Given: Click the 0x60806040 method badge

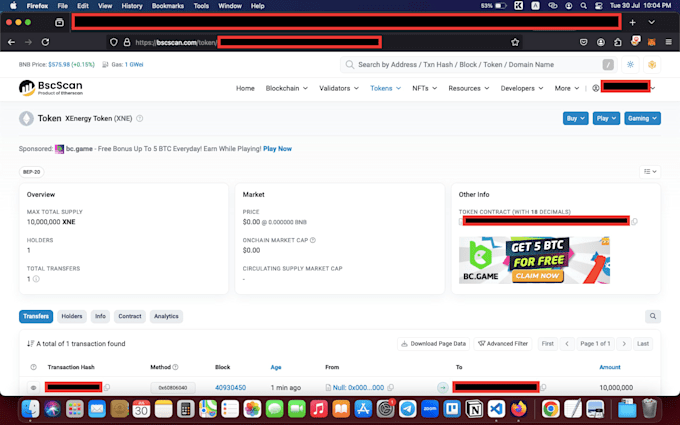Looking at the screenshot, I should coord(173,387).
